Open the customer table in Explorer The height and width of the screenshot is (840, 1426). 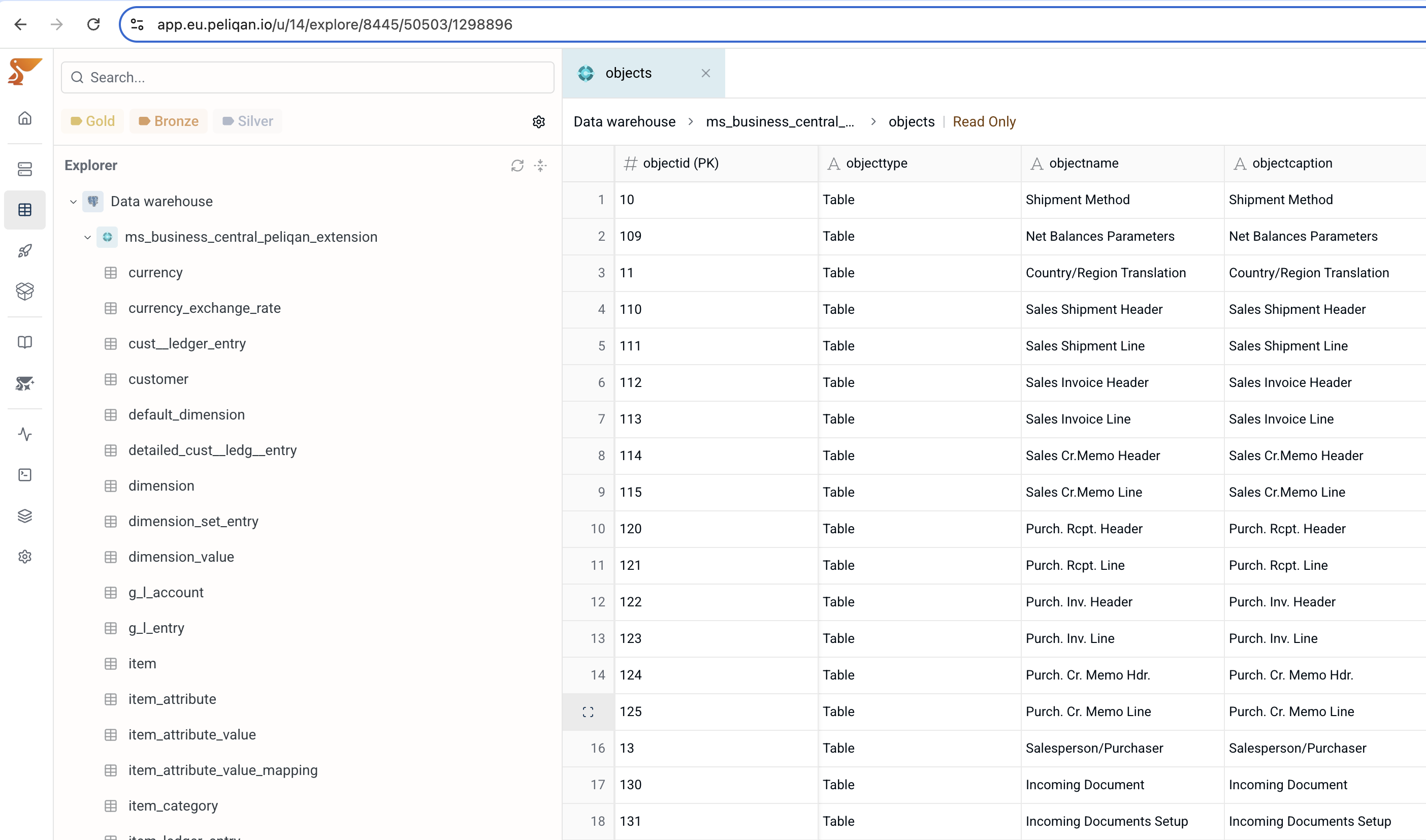158,379
